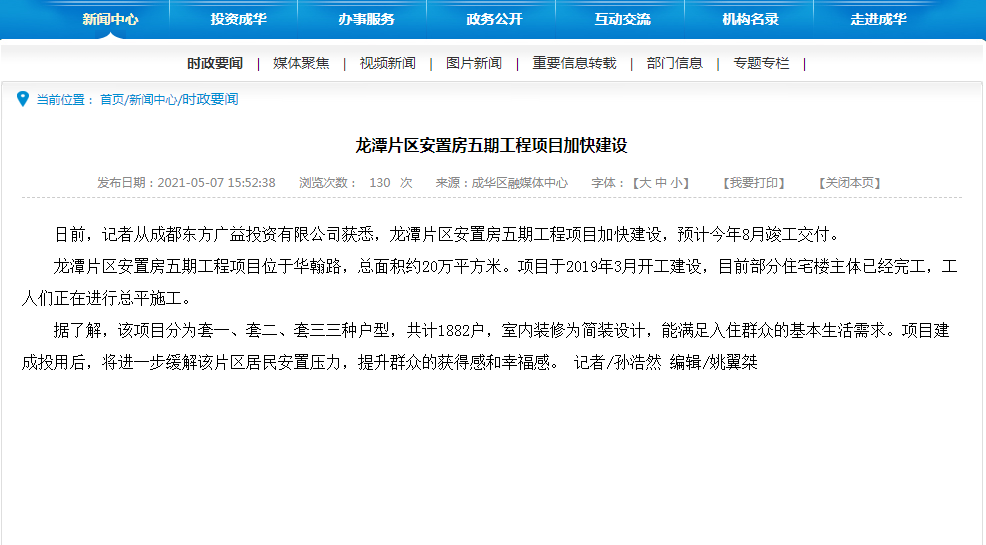Screen dimensions: 986x545
Task: Open the 机构名录 main menu
Action: [x=750, y=19]
